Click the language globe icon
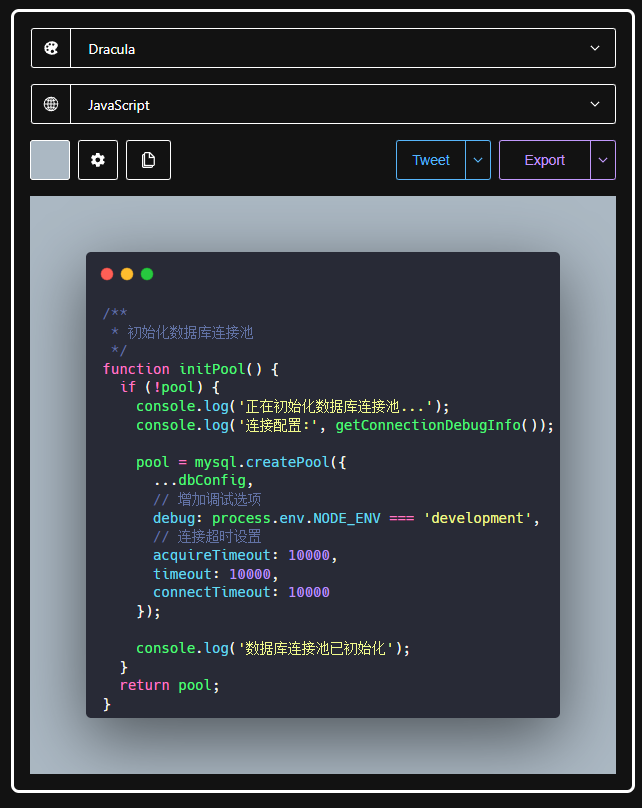Screen dimensions: 642x808 [x=50, y=104]
